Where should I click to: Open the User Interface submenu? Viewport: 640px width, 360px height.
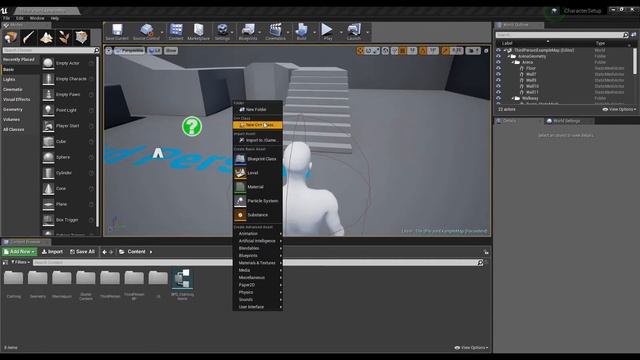tap(258, 307)
